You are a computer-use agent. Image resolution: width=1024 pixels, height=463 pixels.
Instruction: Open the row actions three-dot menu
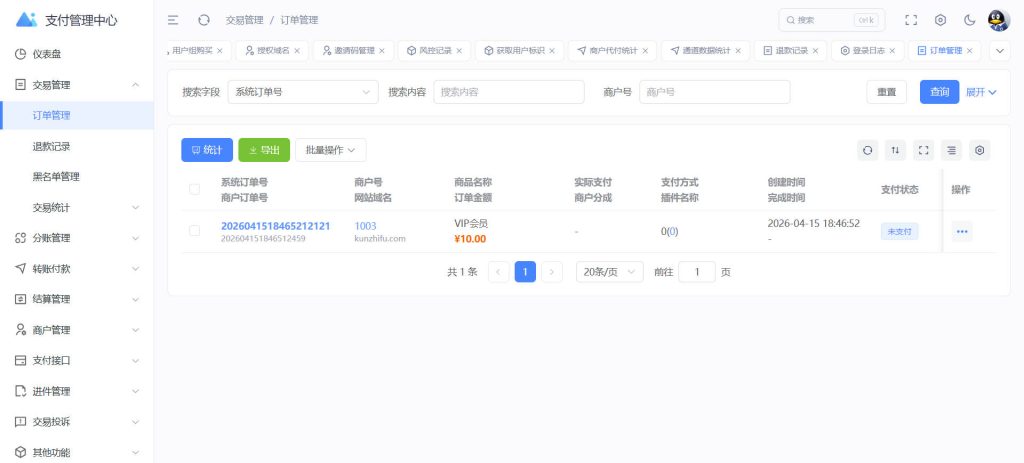[961, 231]
